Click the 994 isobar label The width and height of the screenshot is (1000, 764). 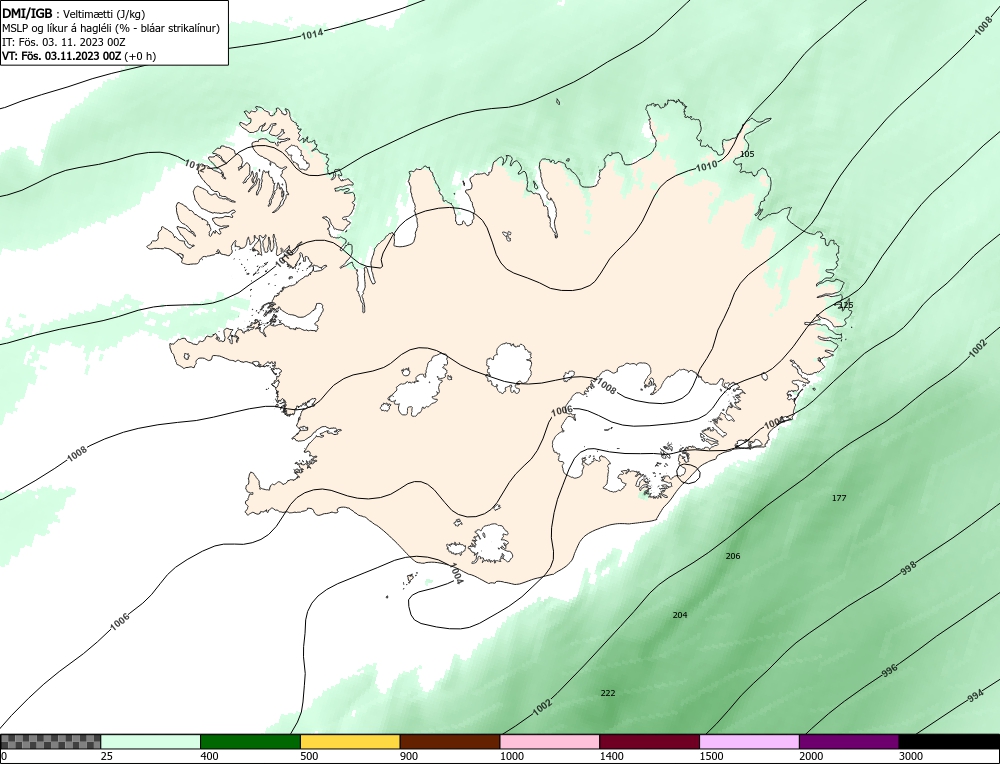tap(975, 697)
